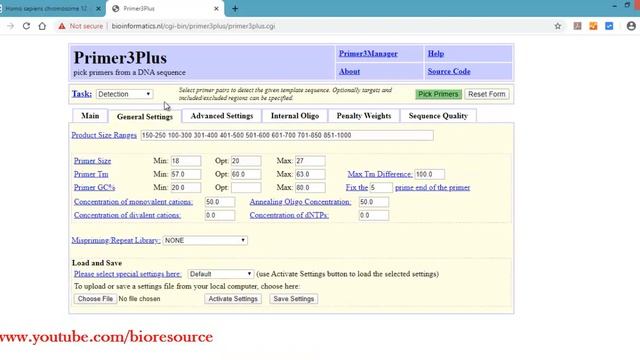Focus the Primer GC% Max field
640x360 pixels.
310,188
